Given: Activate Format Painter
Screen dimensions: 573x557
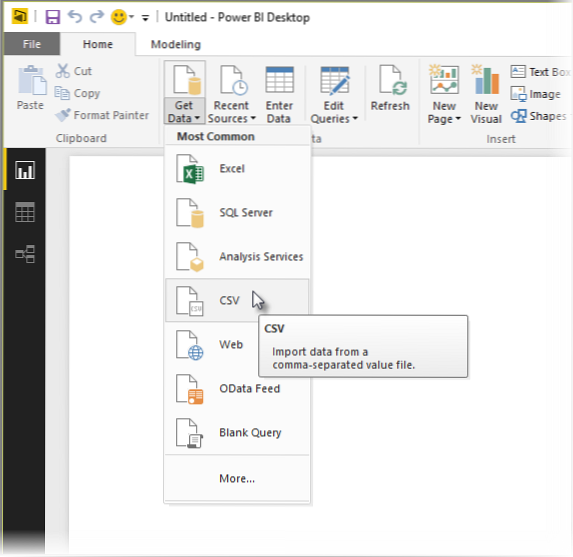Looking at the screenshot, I should [x=102, y=115].
